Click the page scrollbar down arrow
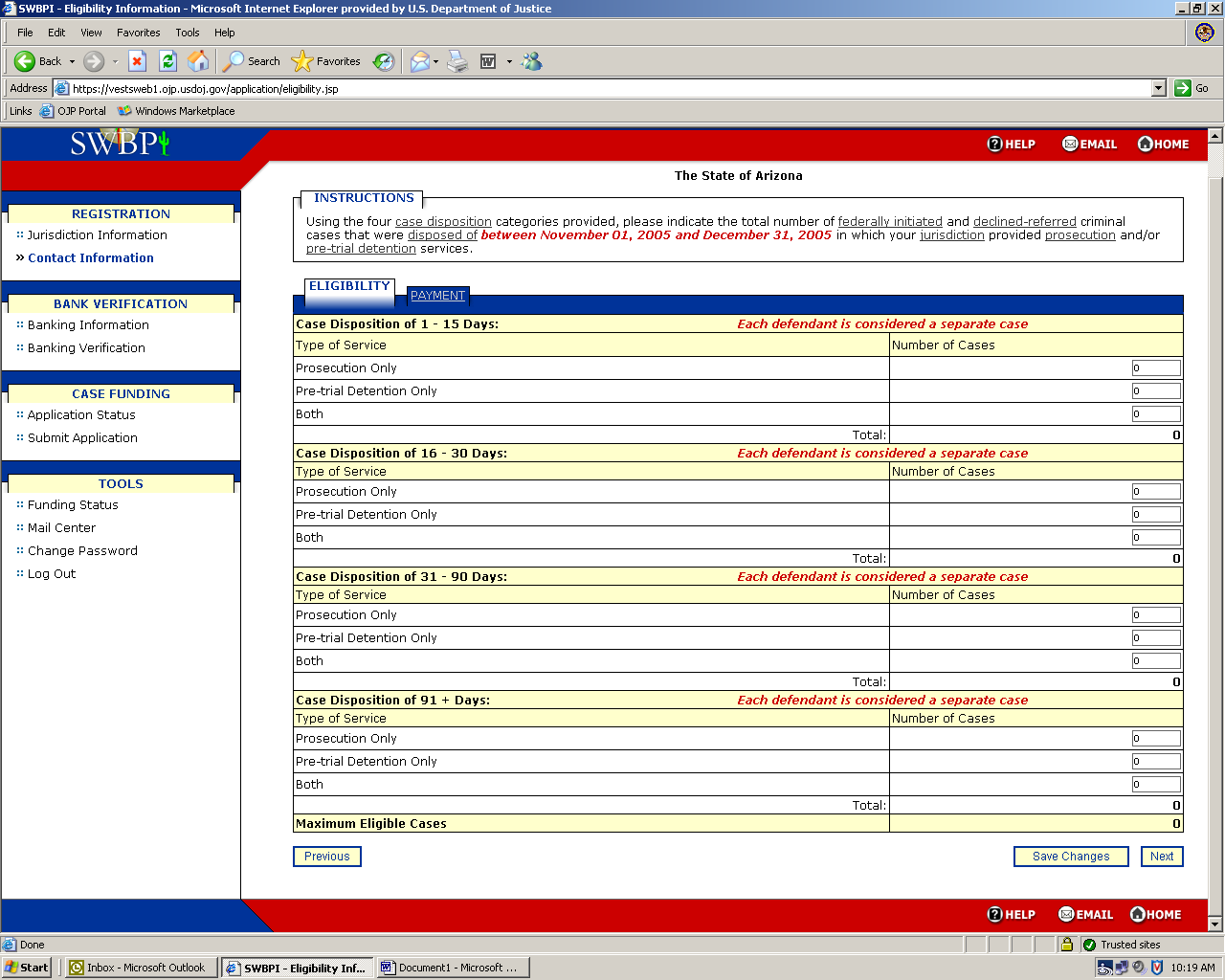 click(x=1215, y=924)
